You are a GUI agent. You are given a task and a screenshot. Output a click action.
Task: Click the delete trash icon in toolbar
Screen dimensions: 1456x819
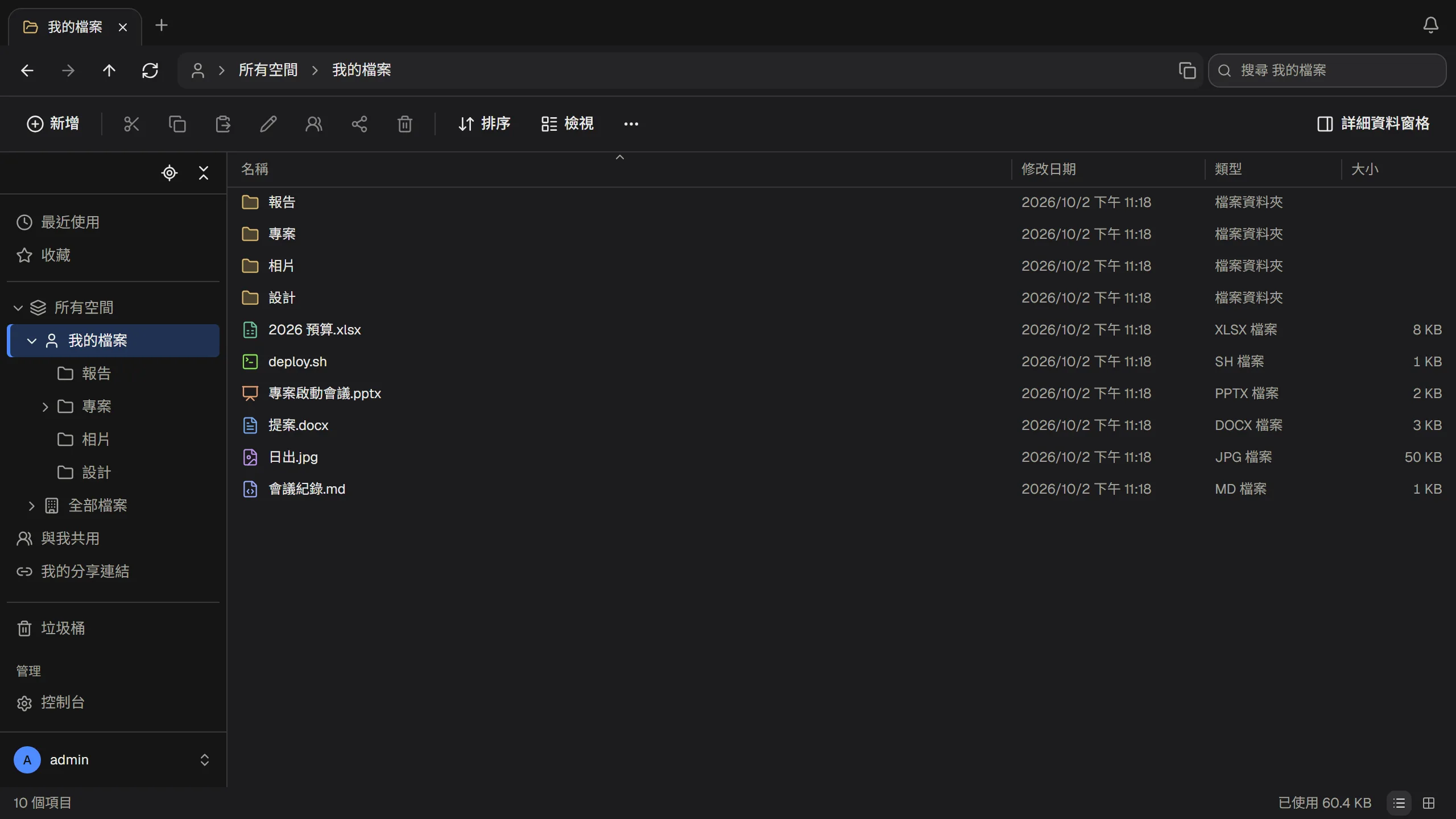coord(405,124)
